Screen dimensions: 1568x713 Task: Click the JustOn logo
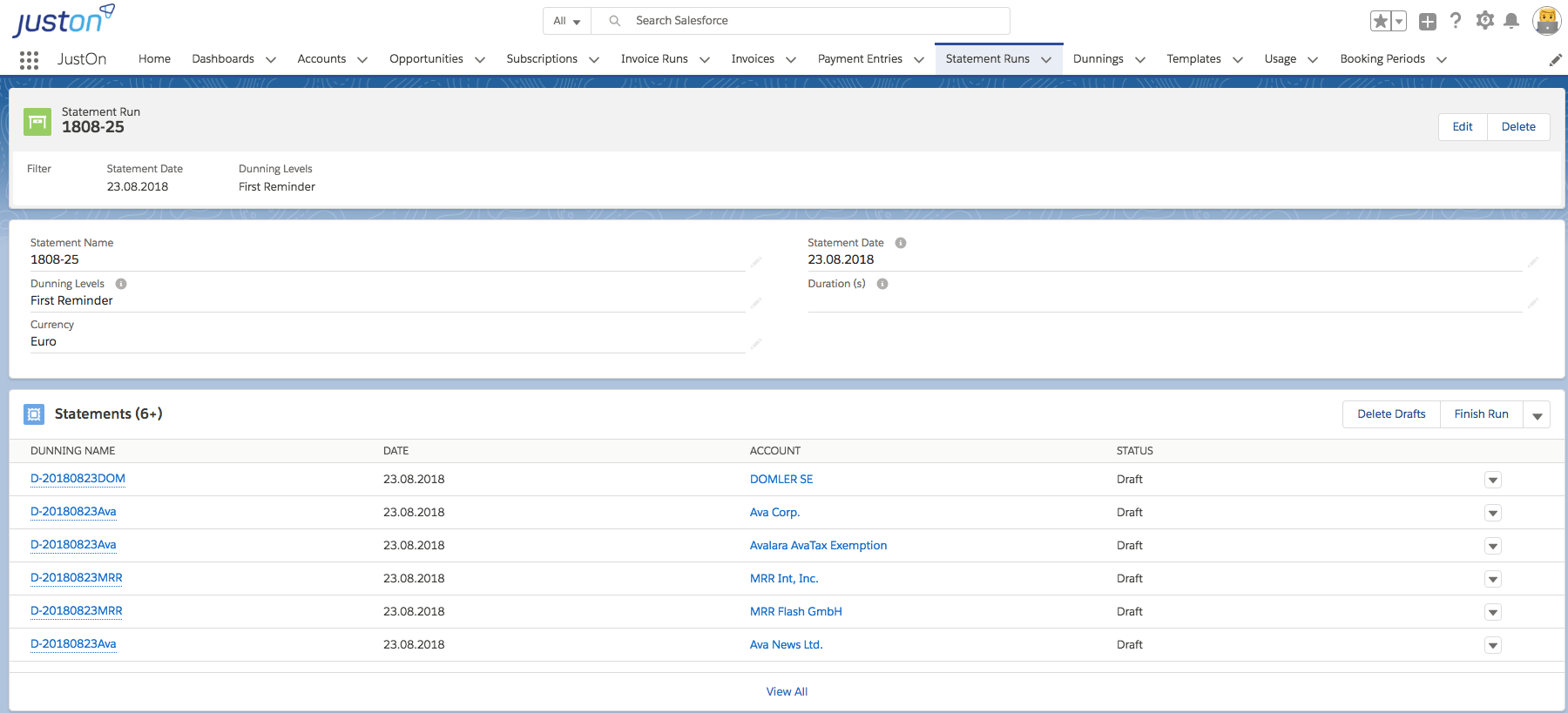64,19
